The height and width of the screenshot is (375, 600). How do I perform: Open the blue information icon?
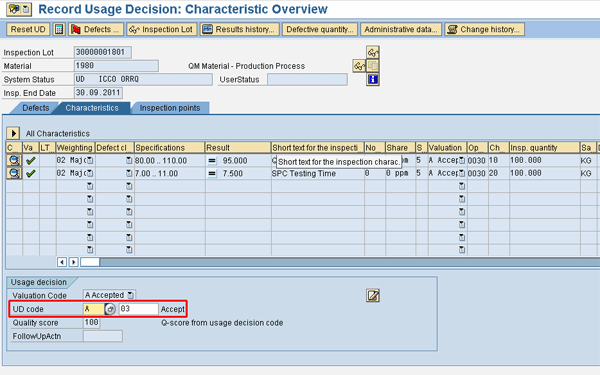[372, 79]
